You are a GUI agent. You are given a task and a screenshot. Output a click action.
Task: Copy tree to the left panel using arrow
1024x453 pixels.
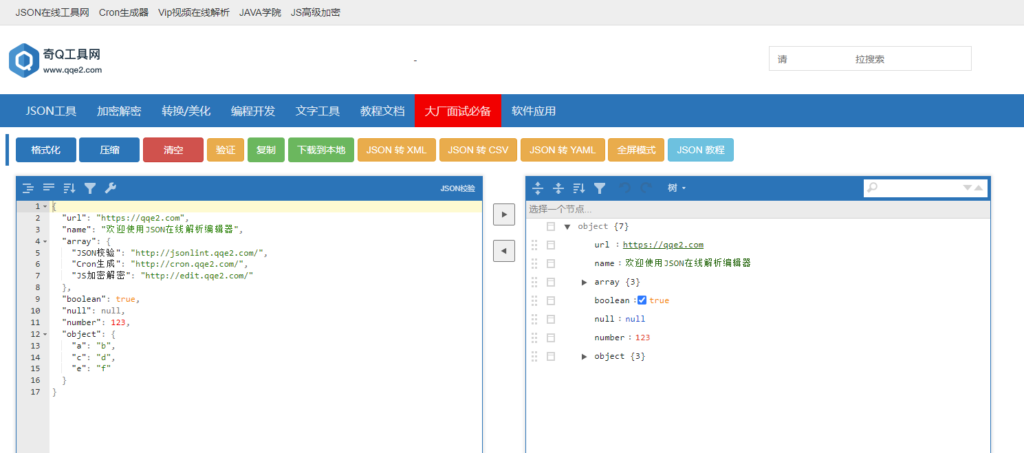pyautogui.click(x=505, y=252)
